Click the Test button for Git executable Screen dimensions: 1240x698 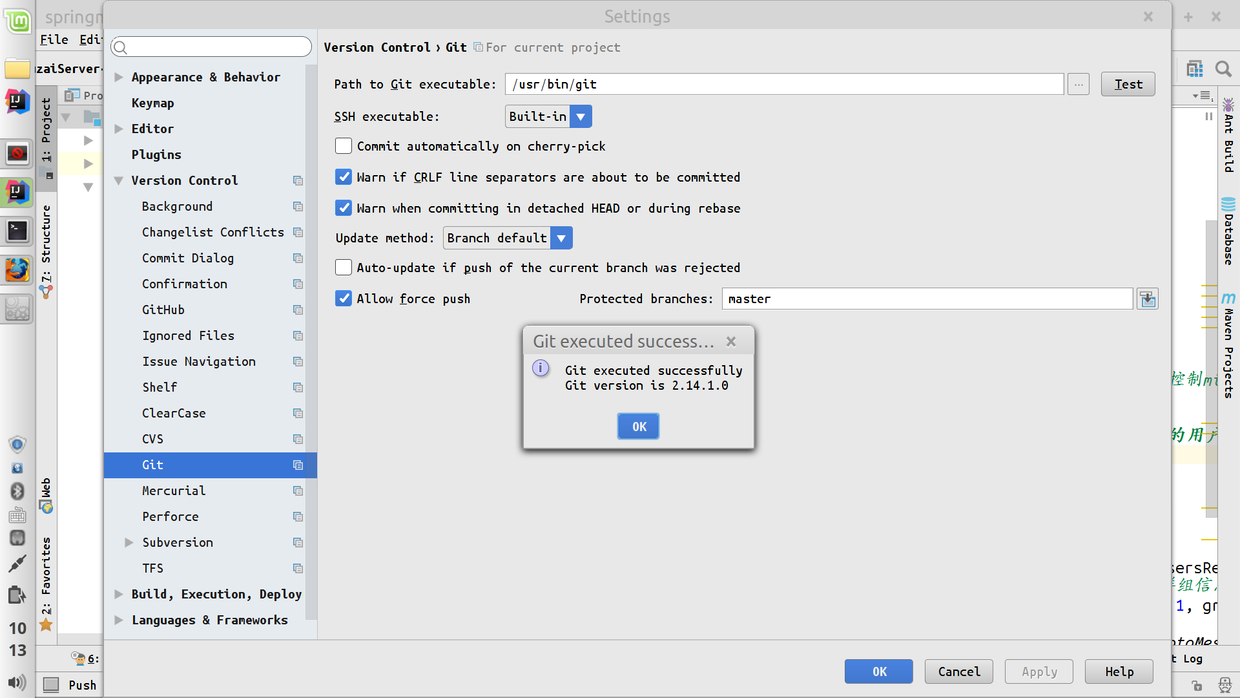pos(1128,85)
